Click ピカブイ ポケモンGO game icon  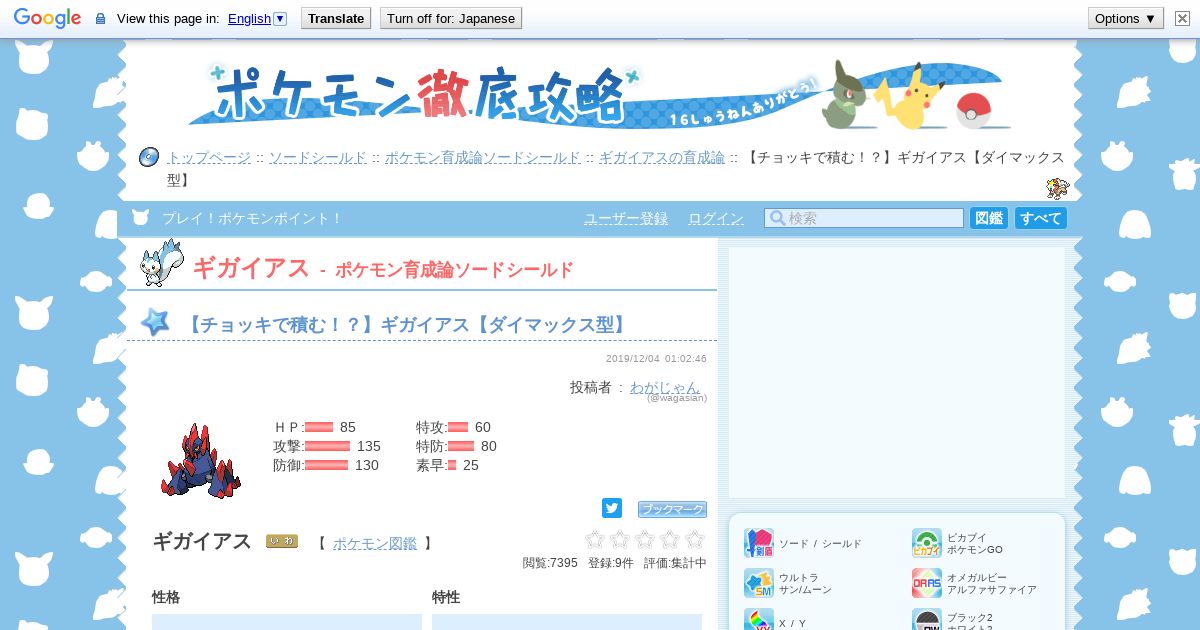pyautogui.click(x=927, y=543)
